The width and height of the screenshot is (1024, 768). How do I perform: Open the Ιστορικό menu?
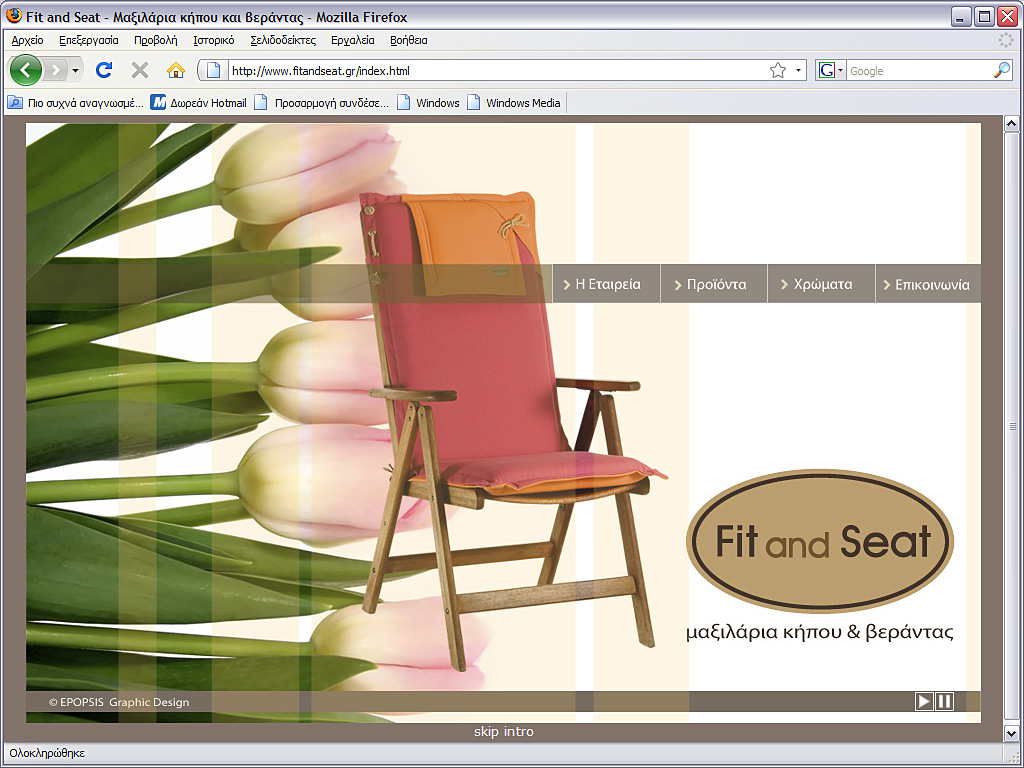click(214, 40)
